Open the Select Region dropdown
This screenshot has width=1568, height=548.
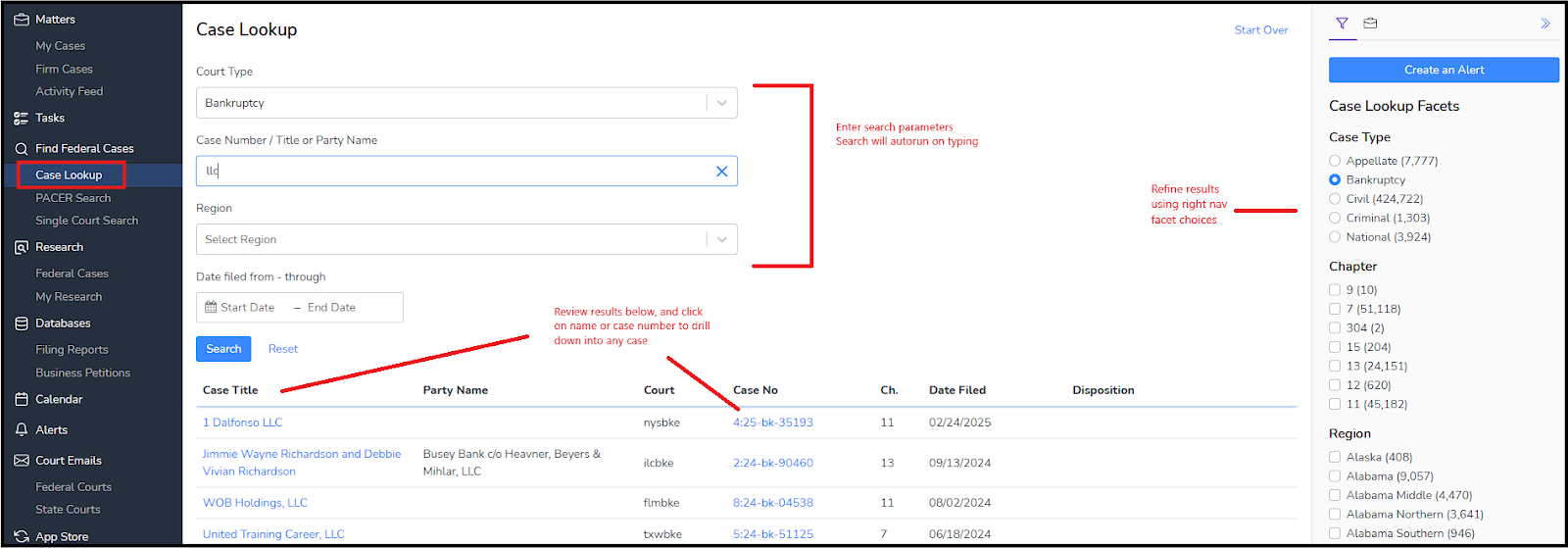466,239
